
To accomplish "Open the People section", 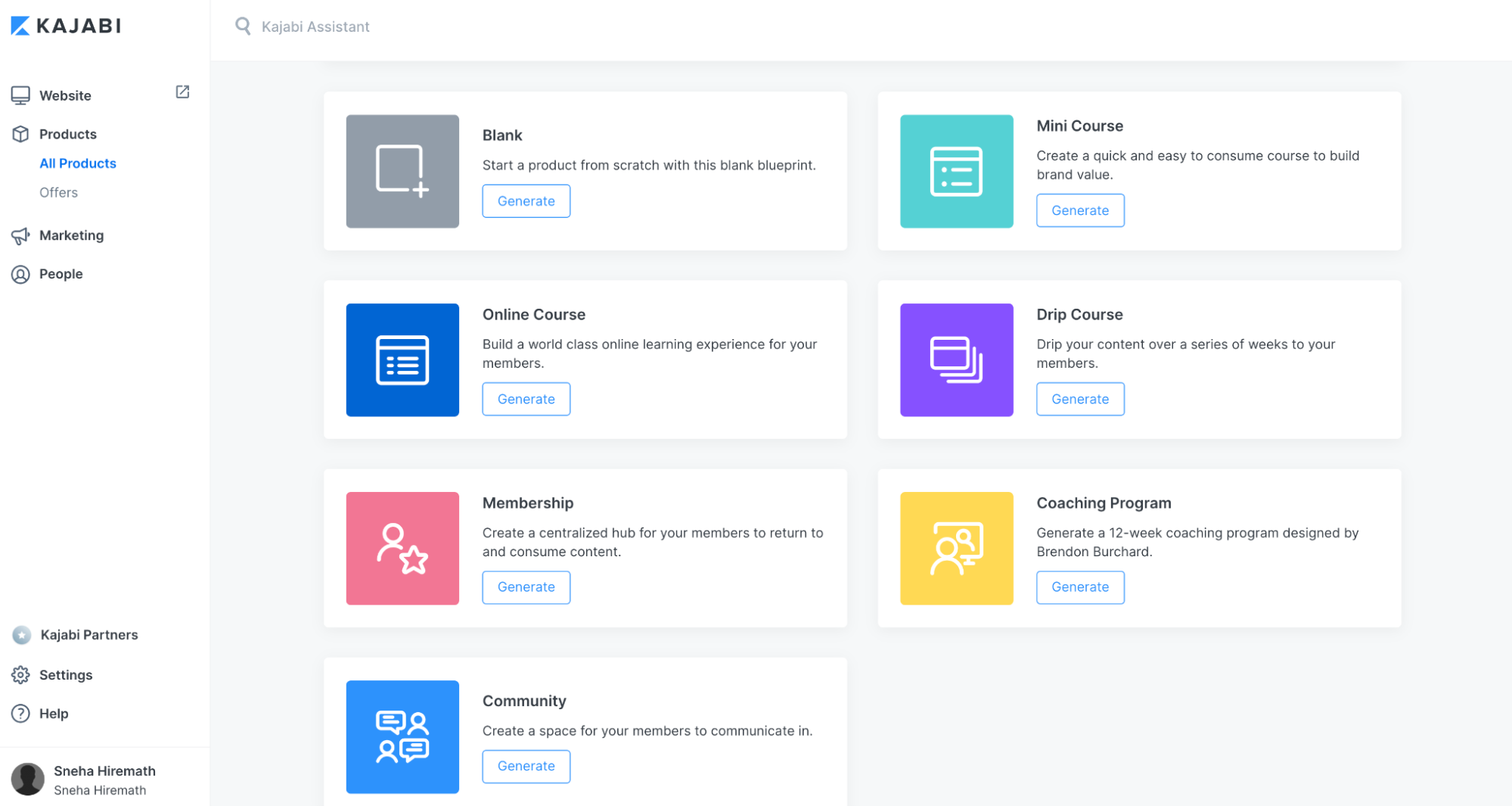I will point(61,274).
